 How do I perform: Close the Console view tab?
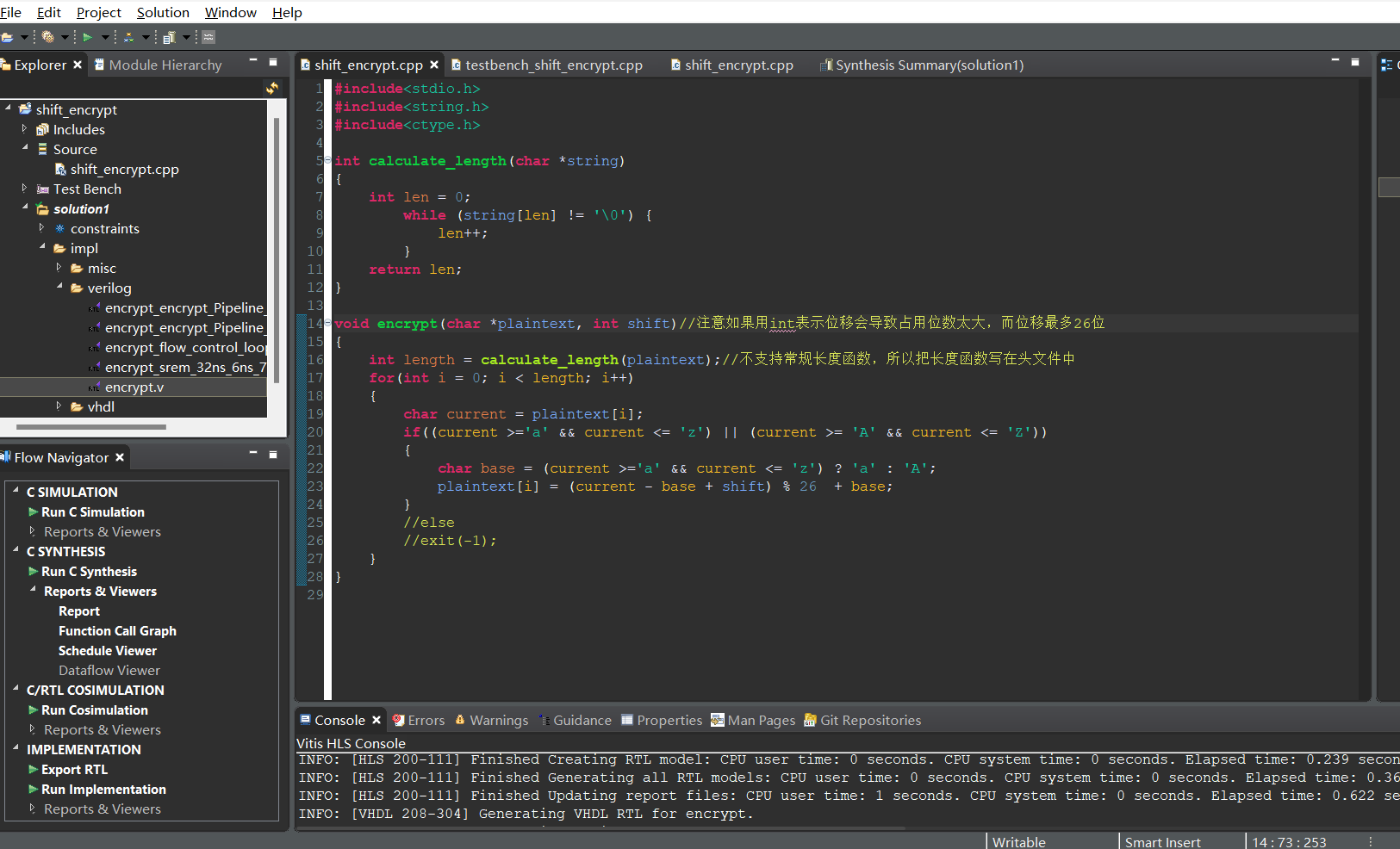click(x=376, y=720)
